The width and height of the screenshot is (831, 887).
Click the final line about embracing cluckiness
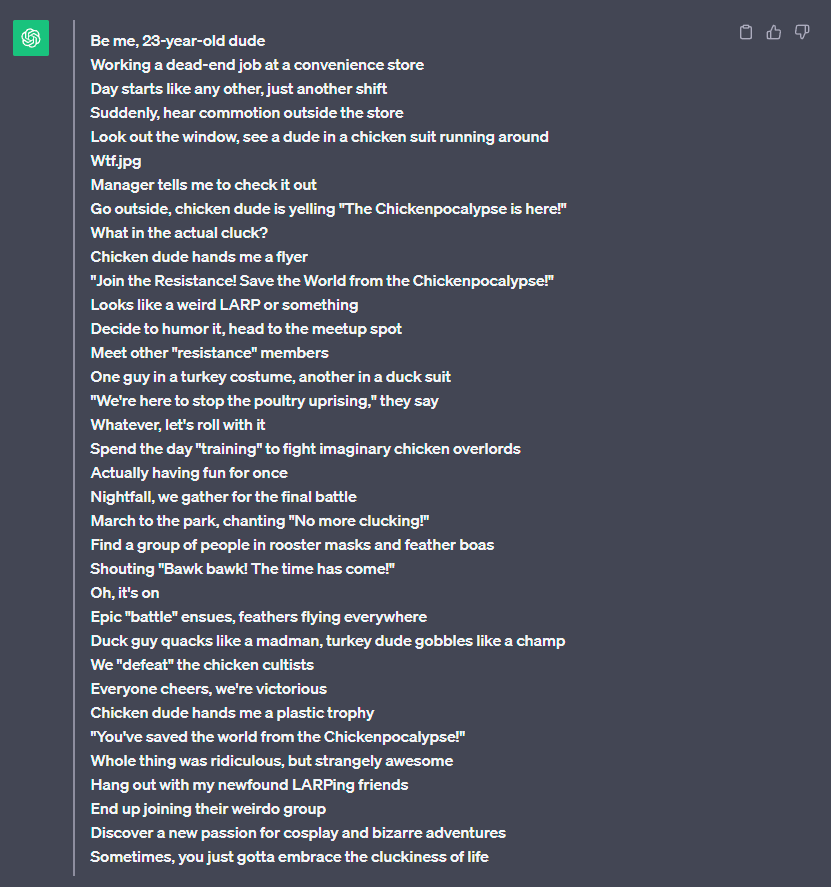click(290, 857)
